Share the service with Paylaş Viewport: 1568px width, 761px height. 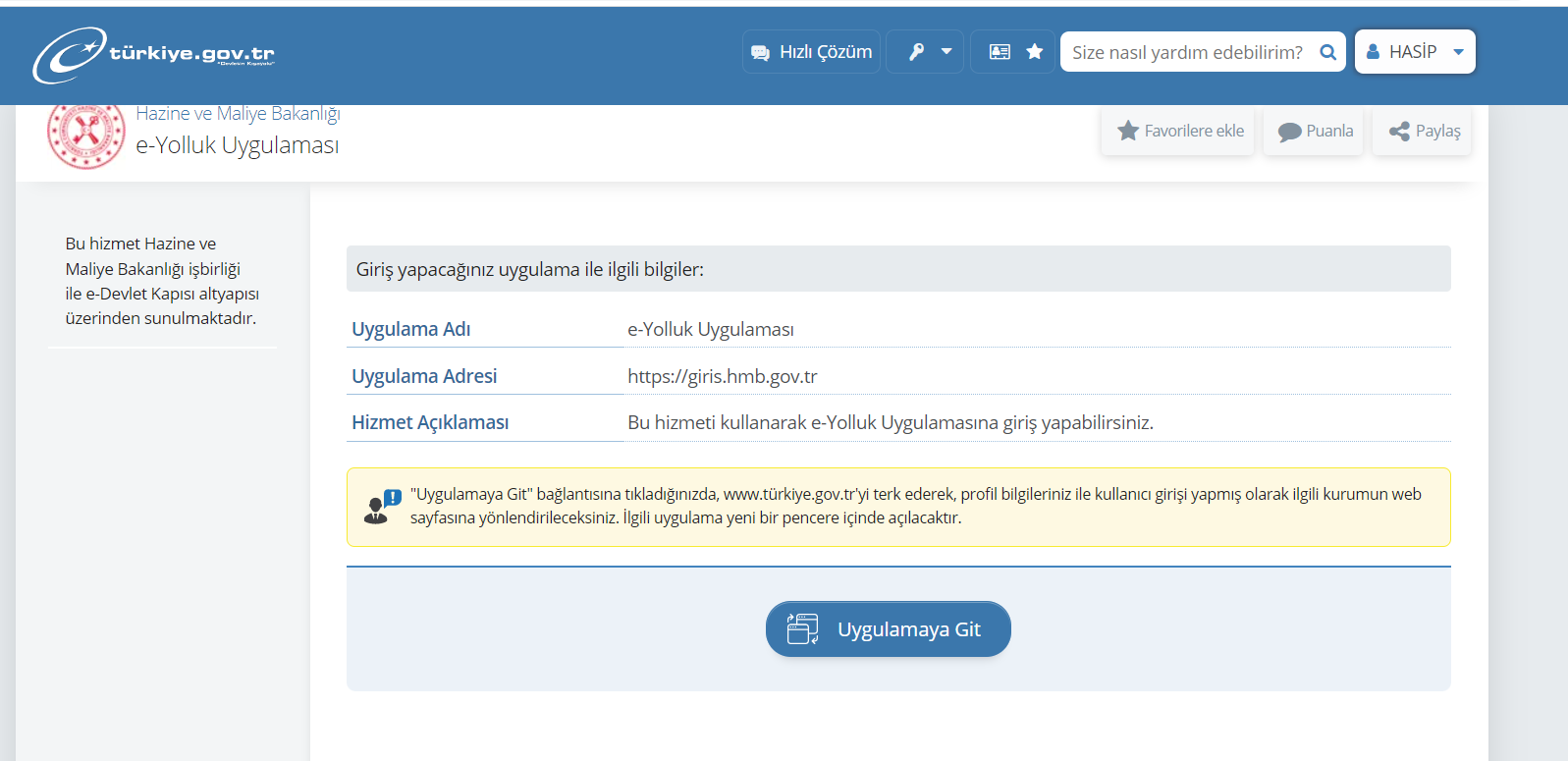[x=1423, y=131]
